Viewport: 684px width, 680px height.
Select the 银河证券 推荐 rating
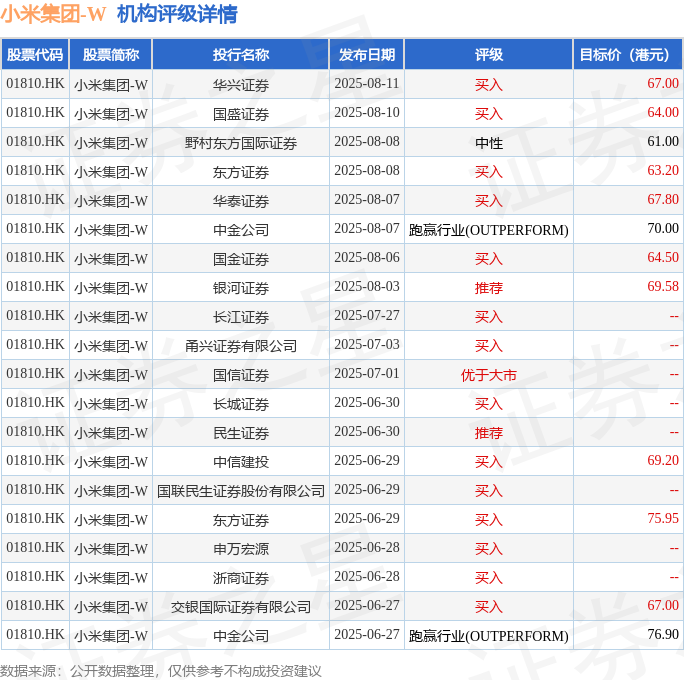[x=489, y=287]
